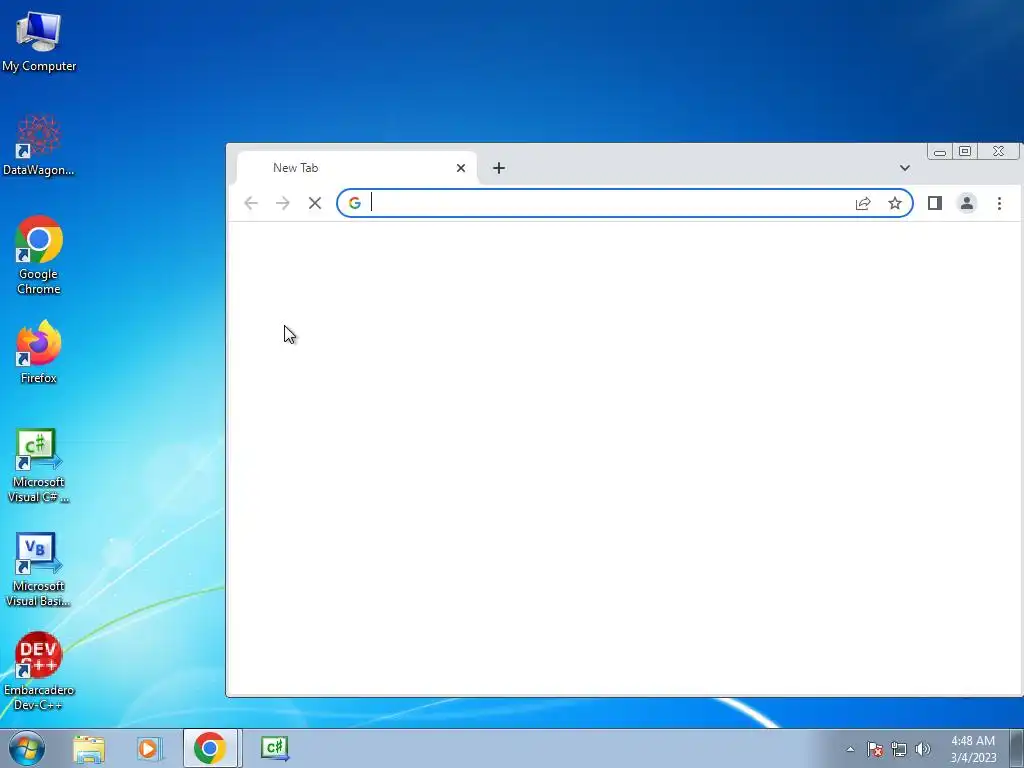The image size is (1024, 768).
Task: Minimize the Chrome window
Action: [x=940, y=152]
